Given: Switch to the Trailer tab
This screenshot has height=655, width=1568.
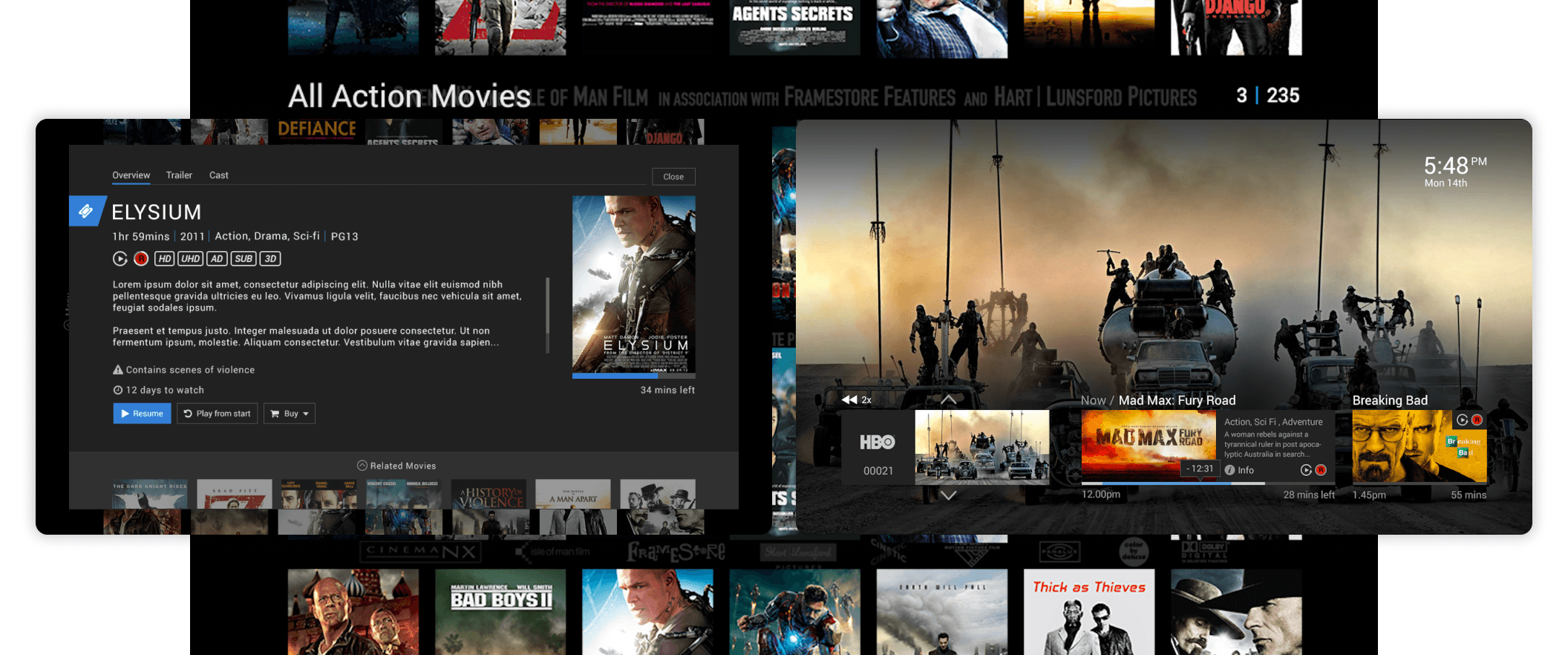Looking at the screenshot, I should 179,175.
